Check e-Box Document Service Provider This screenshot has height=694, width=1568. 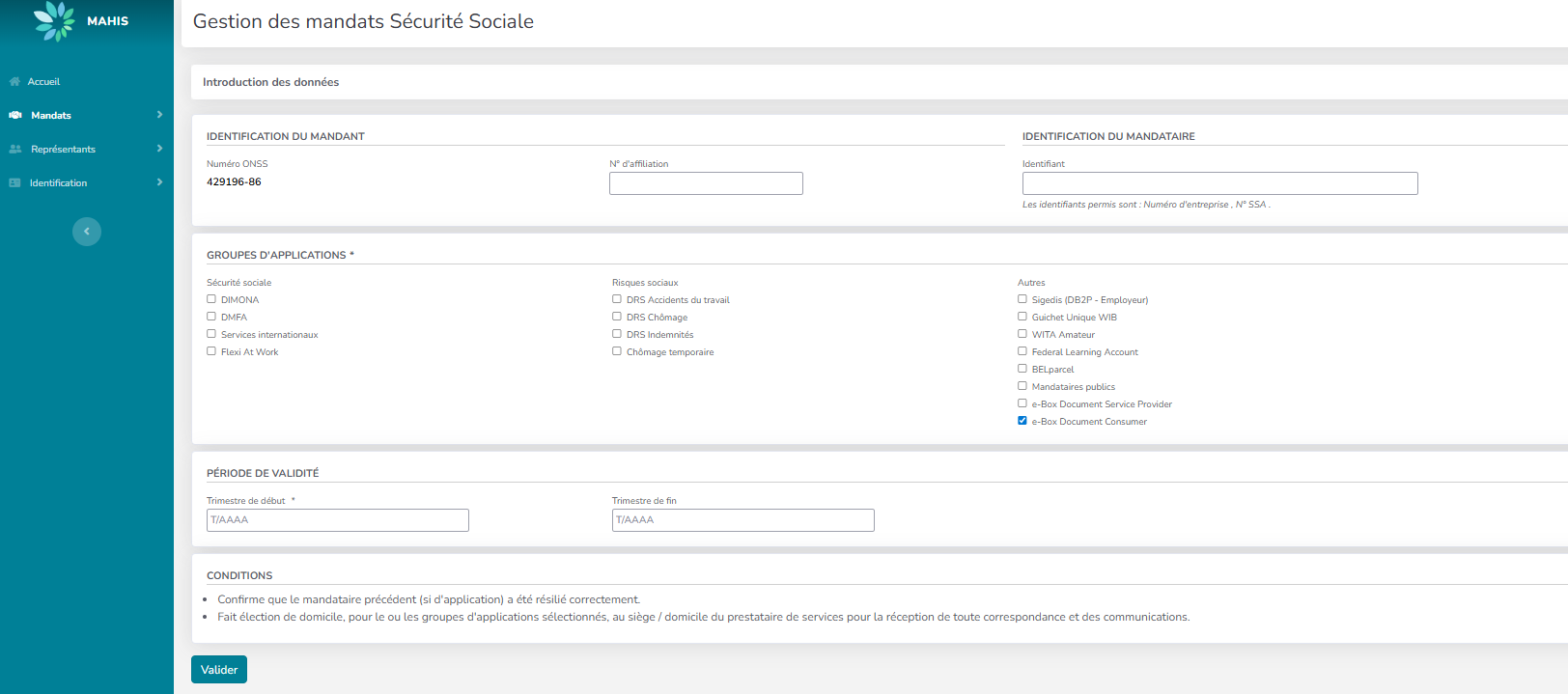(1022, 403)
